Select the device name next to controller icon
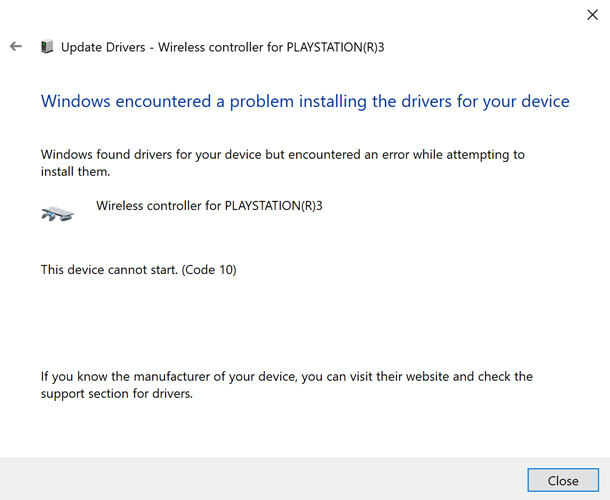The width and height of the screenshot is (610, 500). [209, 205]
